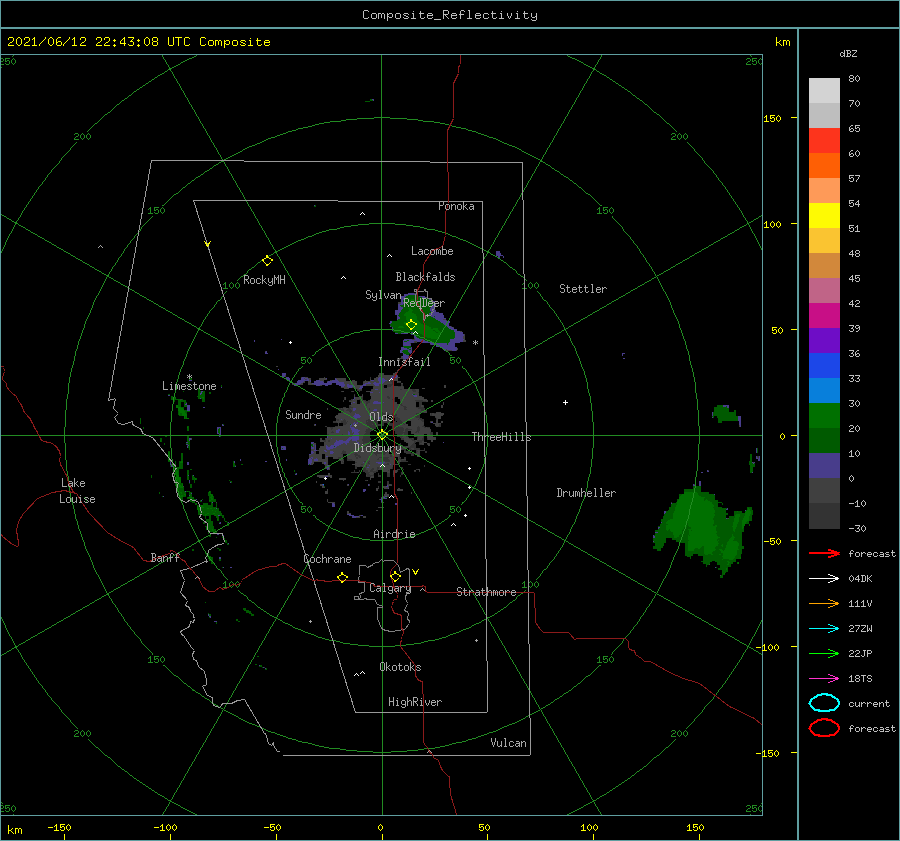Click the purple swatch below 39 dBZ

point(824,340)
